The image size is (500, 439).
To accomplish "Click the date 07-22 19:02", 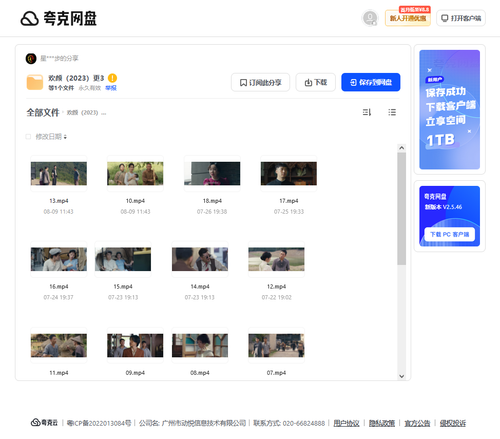I will click(276, 297).
